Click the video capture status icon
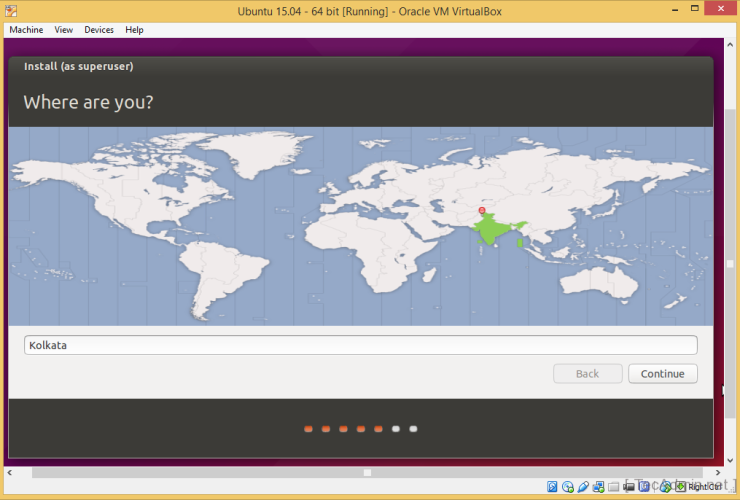This screenshot has height=500, width=740. pyautogui.click(x=629, y=487)
